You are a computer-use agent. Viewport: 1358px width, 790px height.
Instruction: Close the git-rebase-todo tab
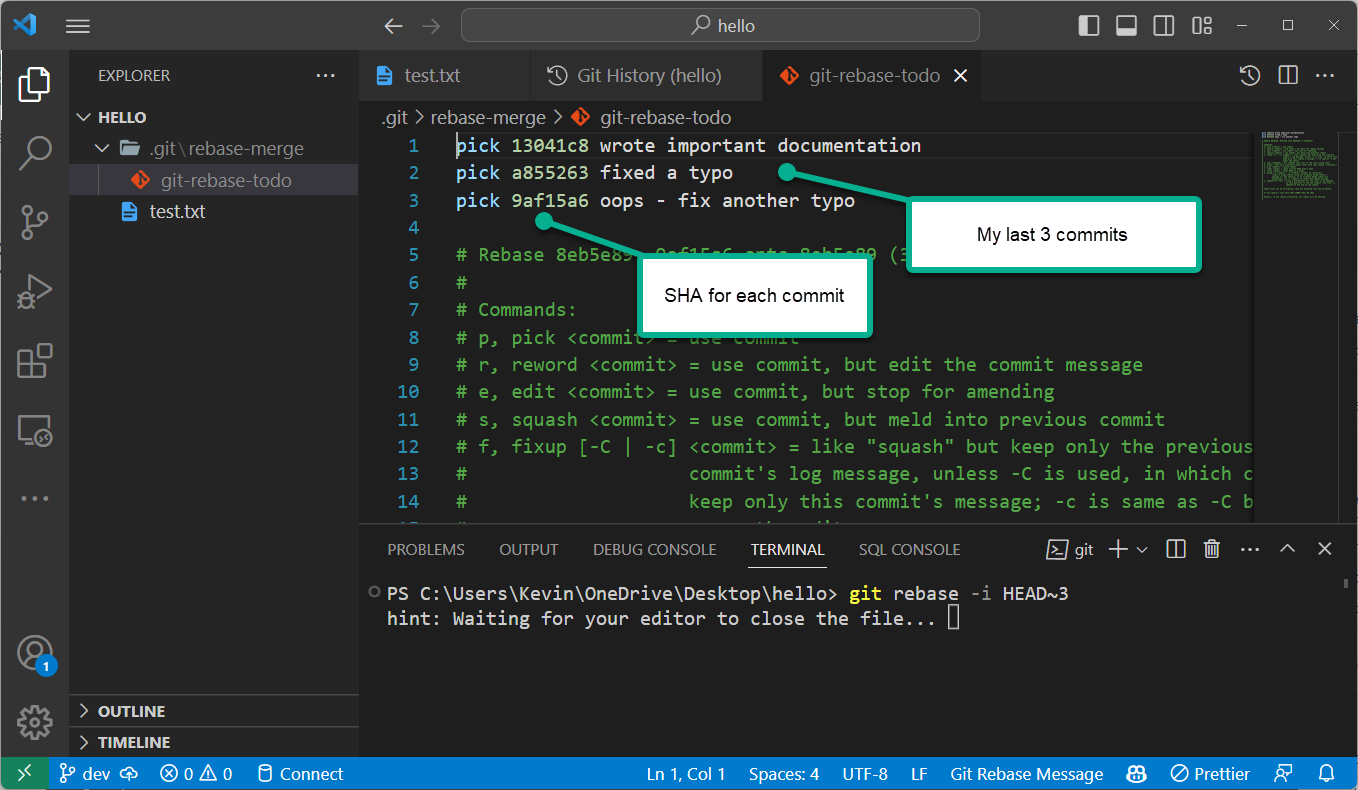click(x=960, y=75)
